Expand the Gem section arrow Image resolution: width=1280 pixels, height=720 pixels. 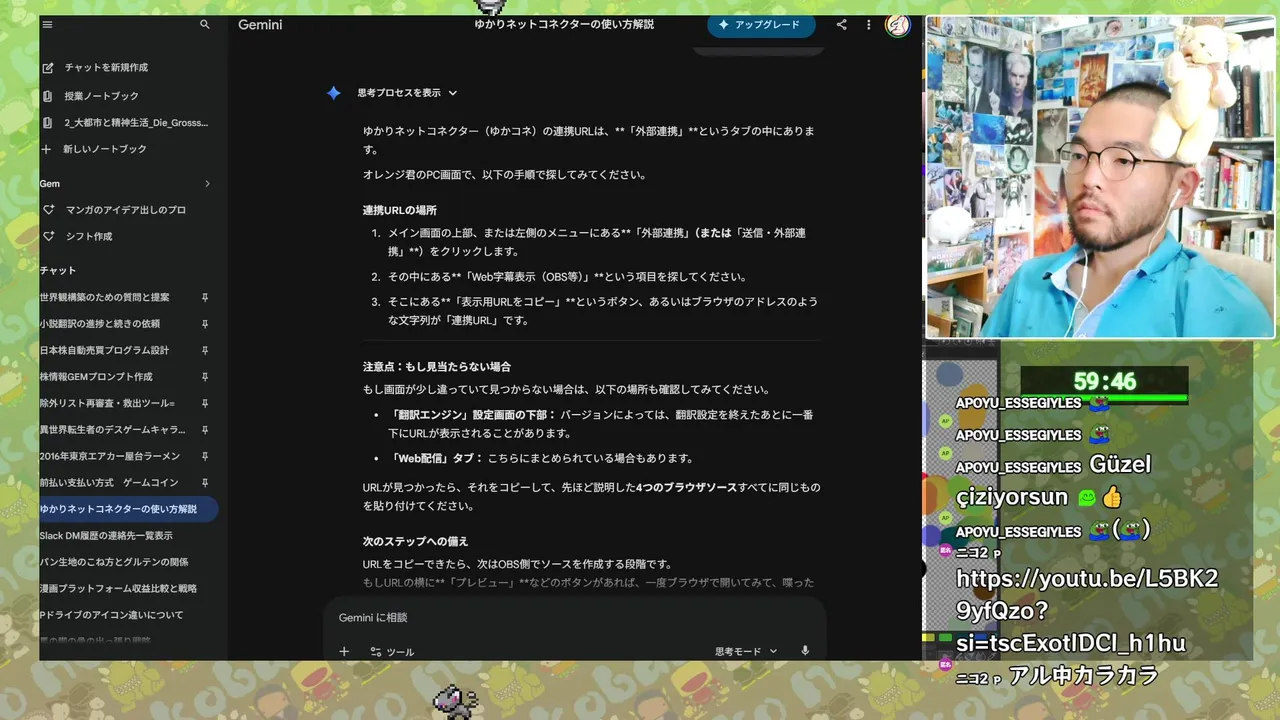tap(208, 184)
